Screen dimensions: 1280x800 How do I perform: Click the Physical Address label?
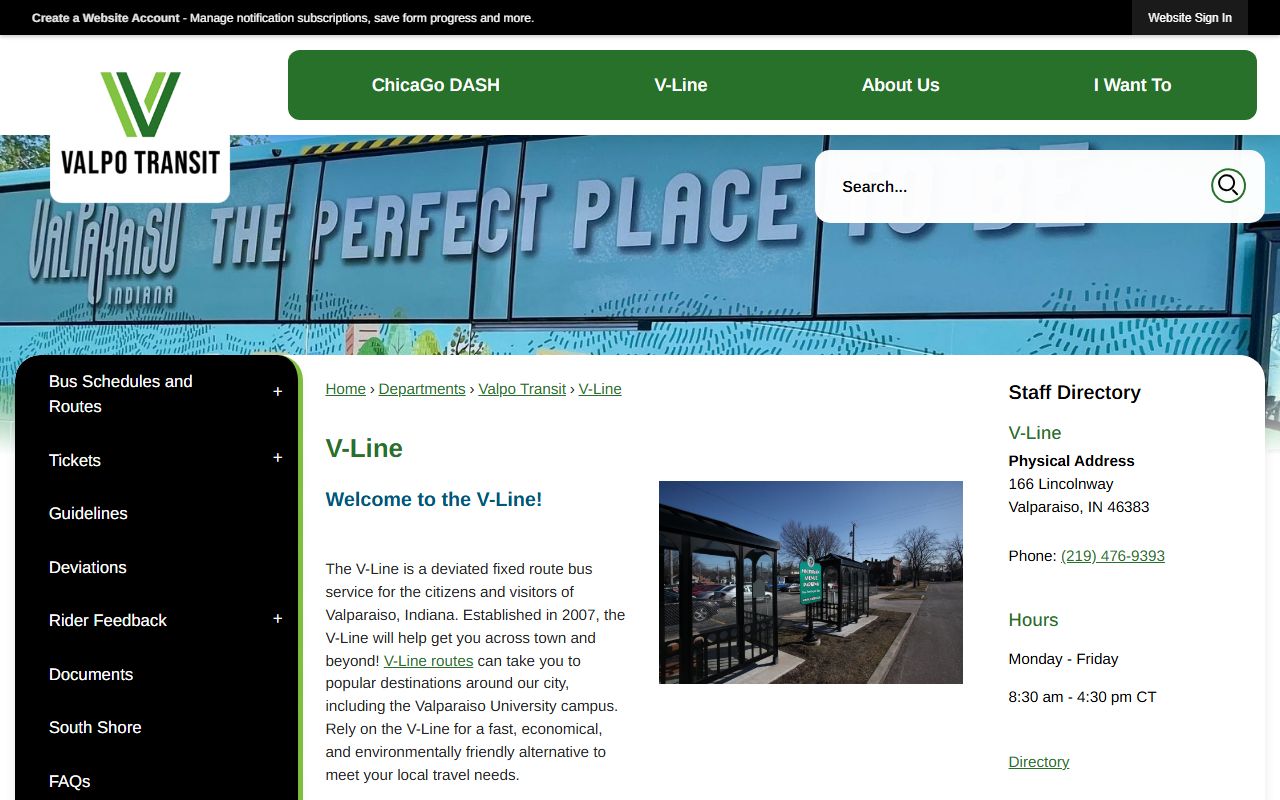click(1072, 461)
